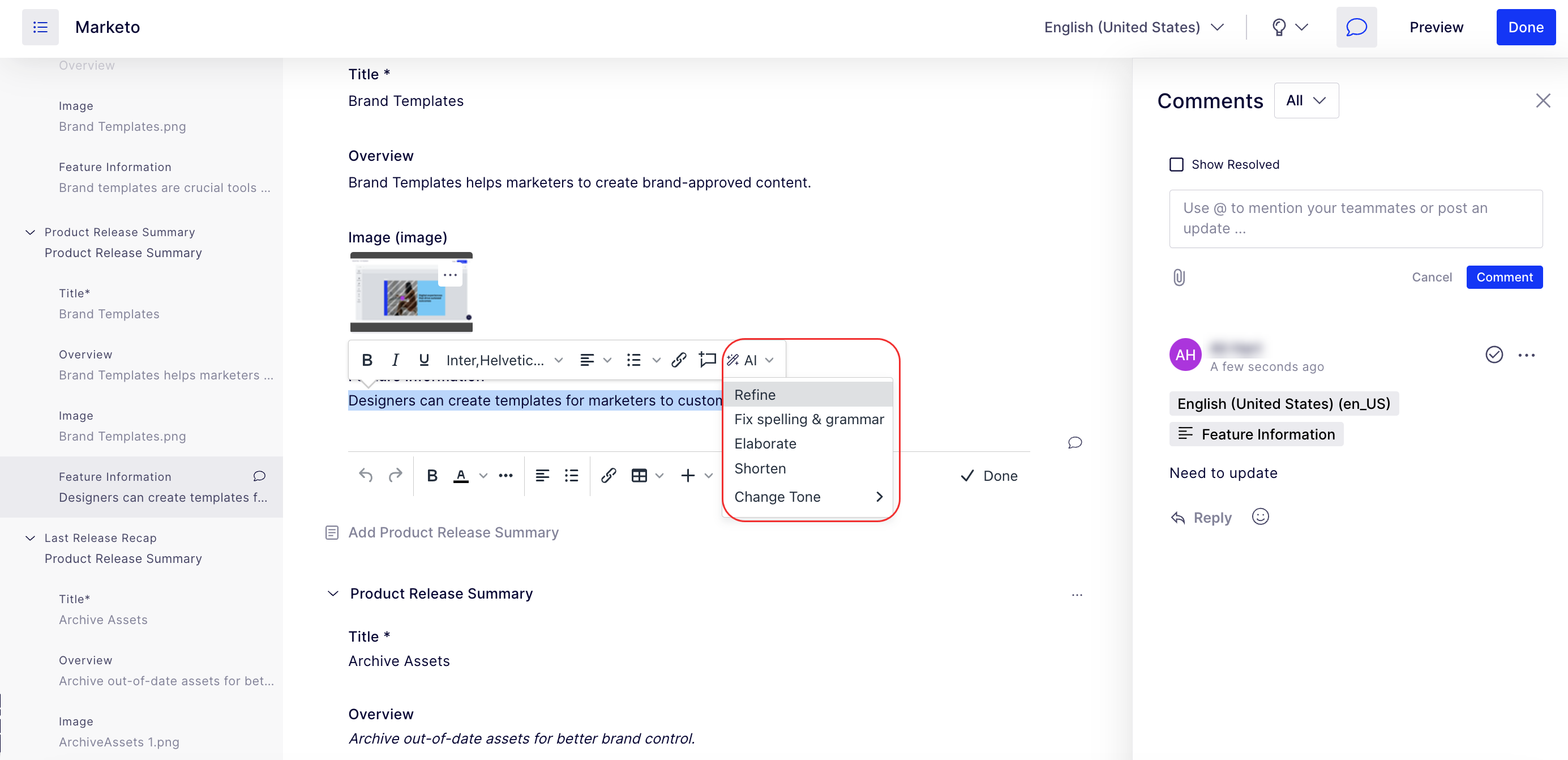The image size is (1568, 760).
Task: Click the Comment submit button
Action: 1504,277
